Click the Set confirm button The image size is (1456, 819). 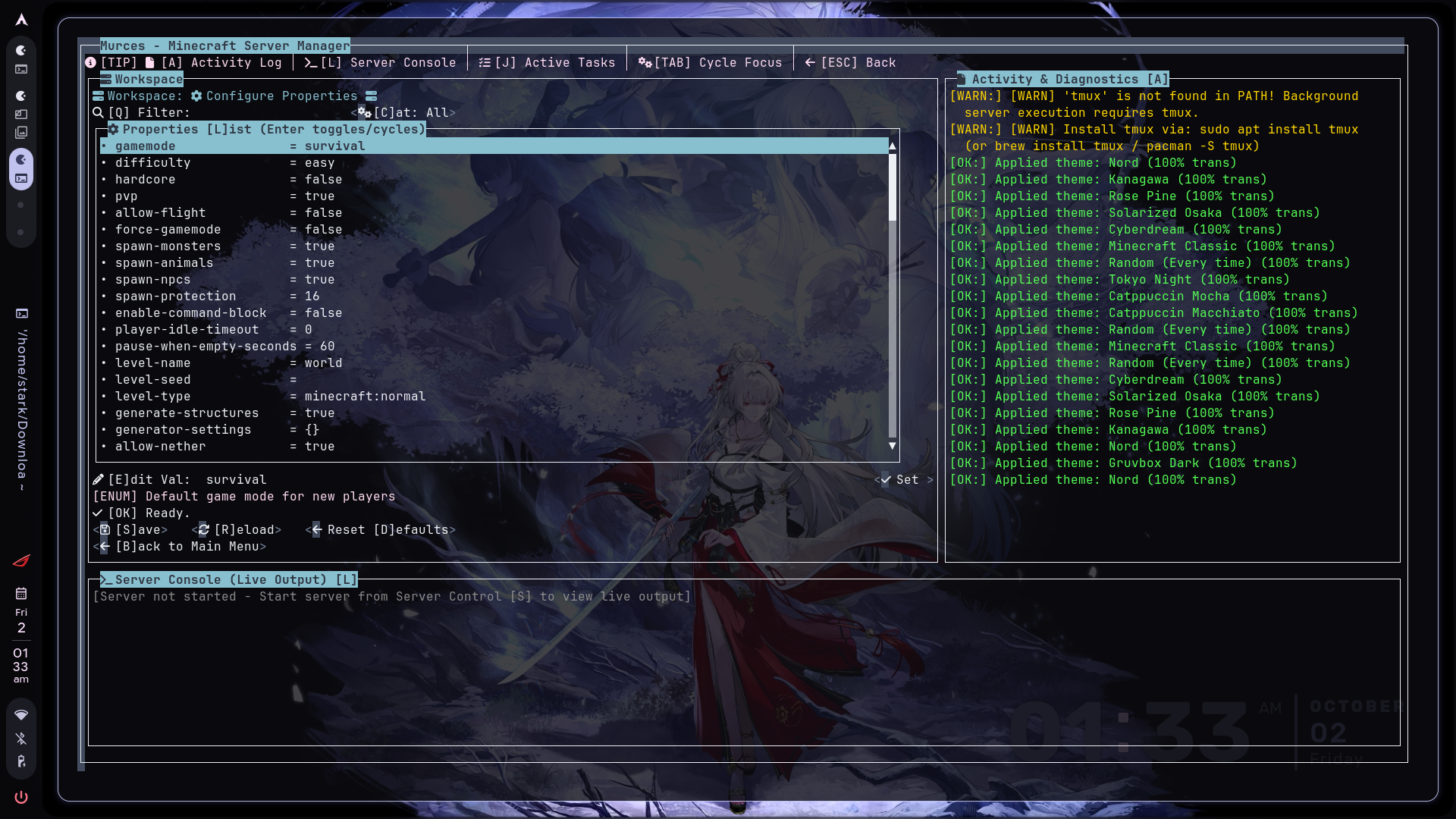click(x=904, y=480)
